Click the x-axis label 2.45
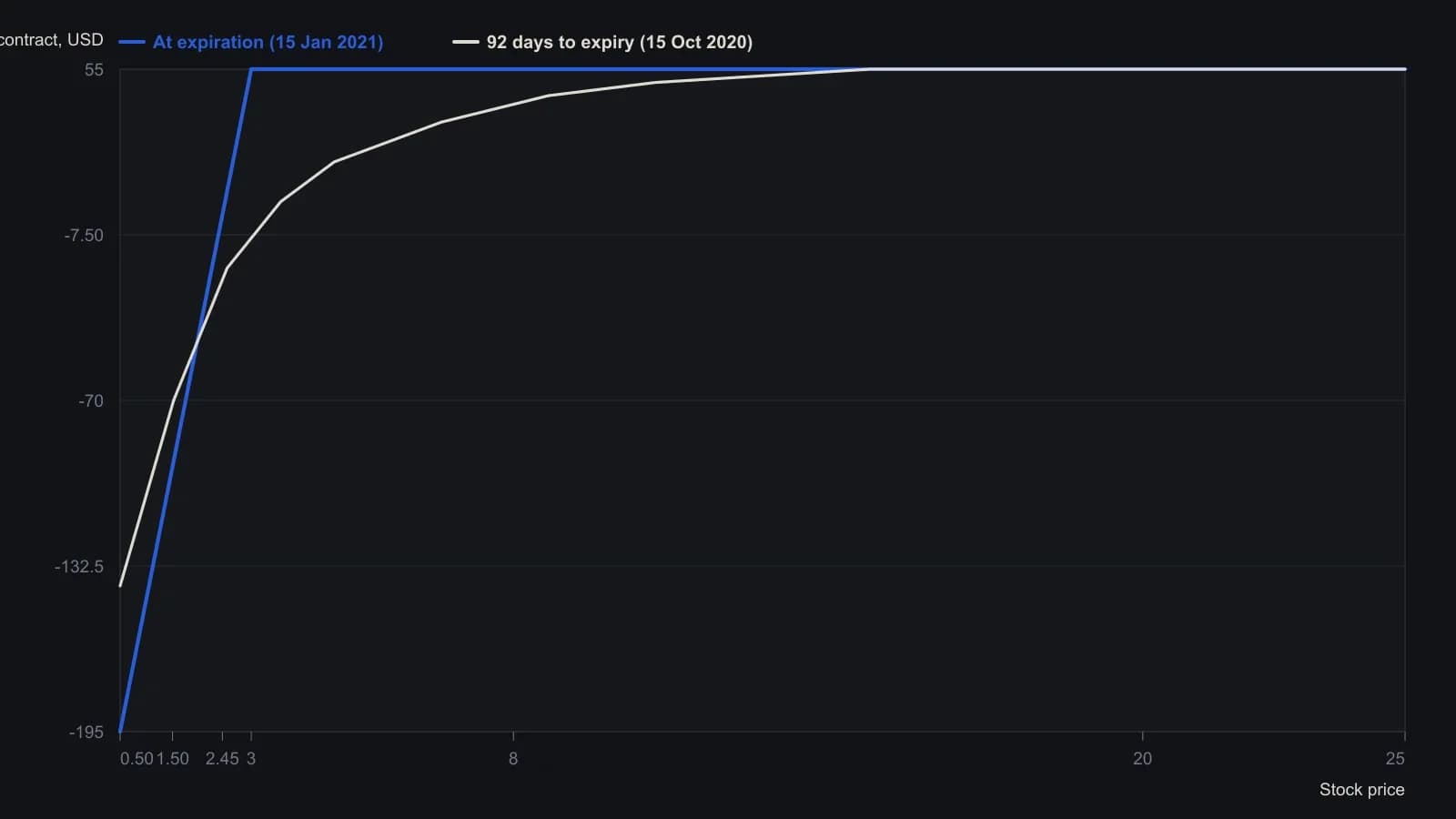The height and width of the screenshot is (819, 1456). coord(222,759)
